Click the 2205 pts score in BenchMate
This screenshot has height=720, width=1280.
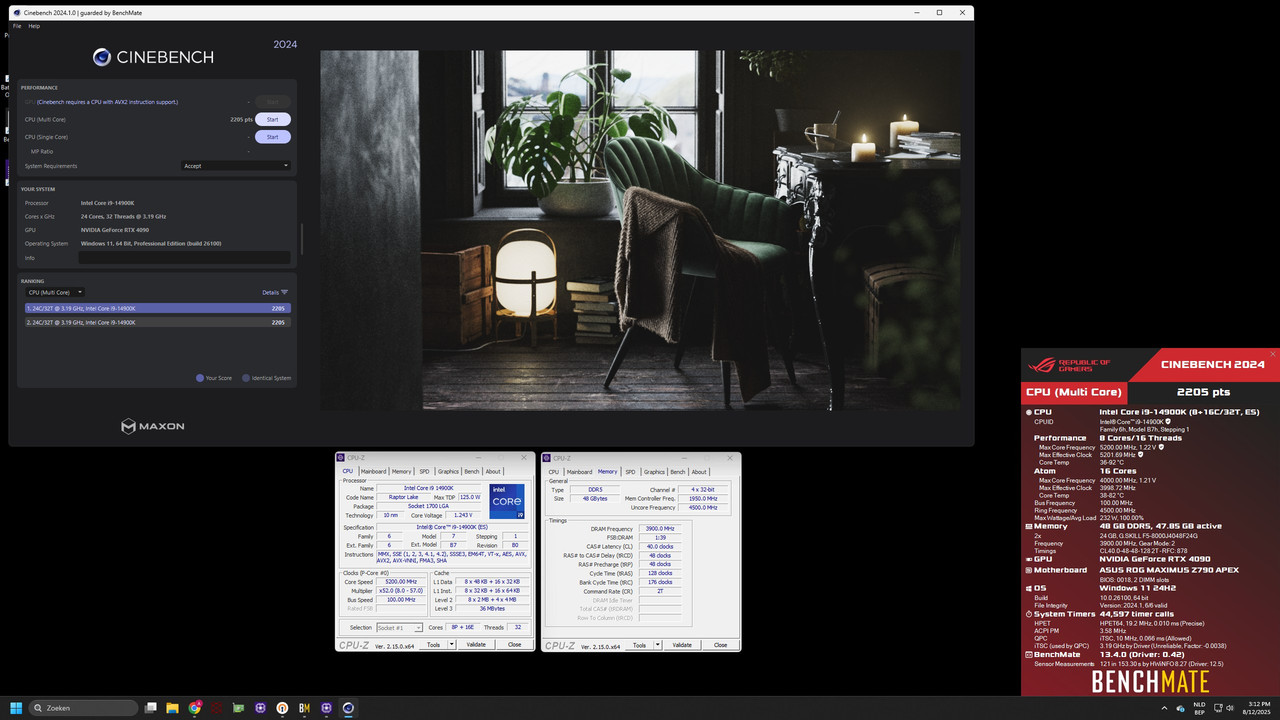(1203, 392)
